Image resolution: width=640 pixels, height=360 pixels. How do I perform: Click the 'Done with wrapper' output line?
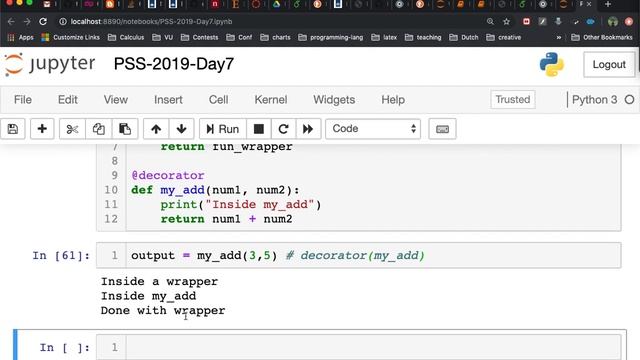[163, 311]
